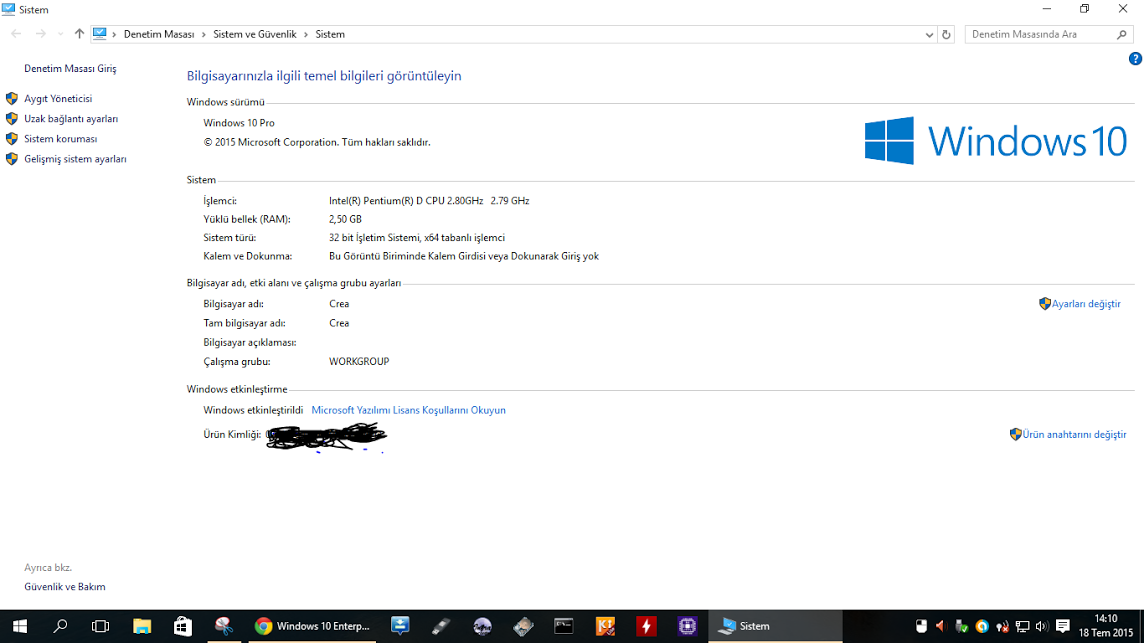
Task: Open network status tray icon
Action: tap(1022, 626)
